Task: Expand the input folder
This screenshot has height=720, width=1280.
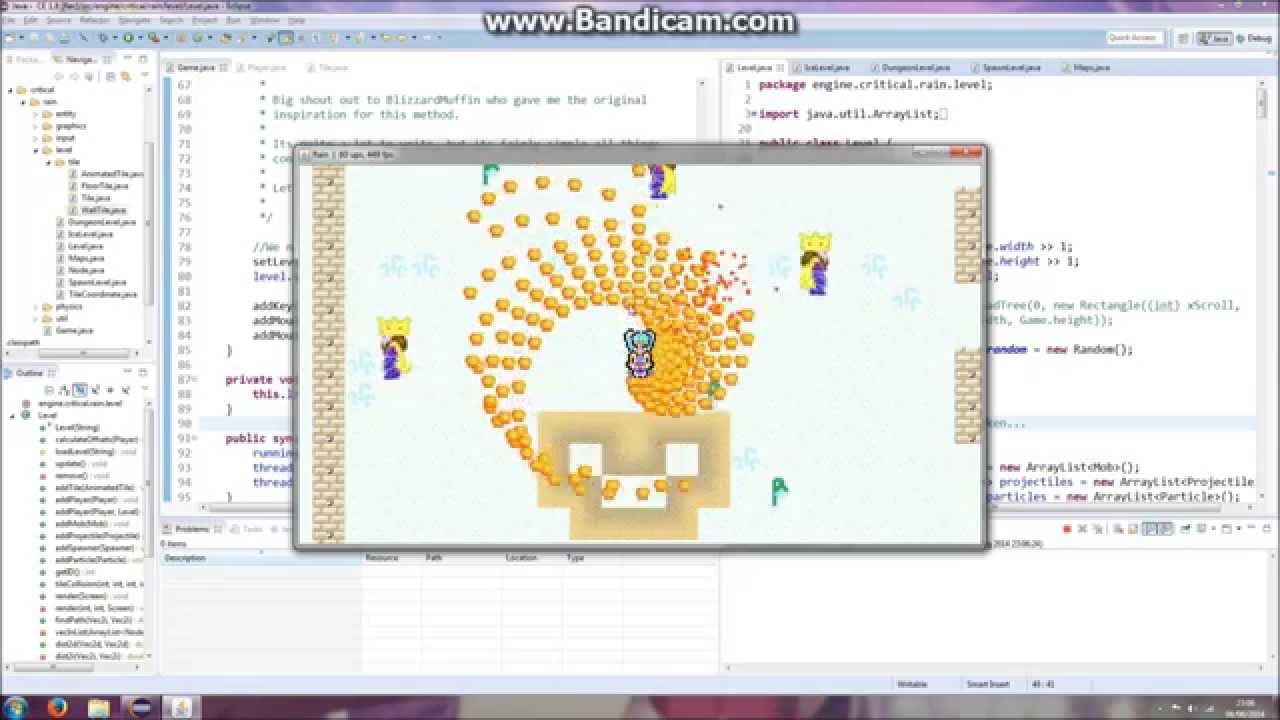Action: 36,138
